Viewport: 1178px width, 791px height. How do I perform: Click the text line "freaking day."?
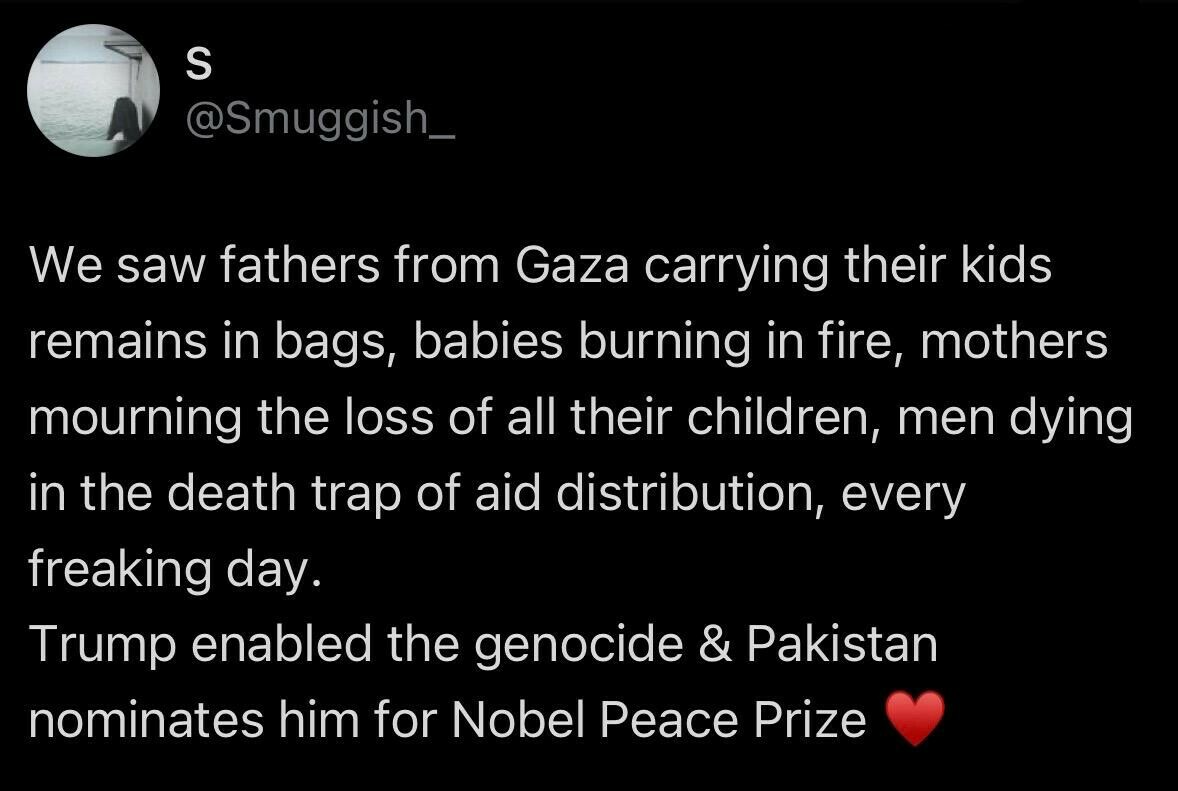[175, 569]
